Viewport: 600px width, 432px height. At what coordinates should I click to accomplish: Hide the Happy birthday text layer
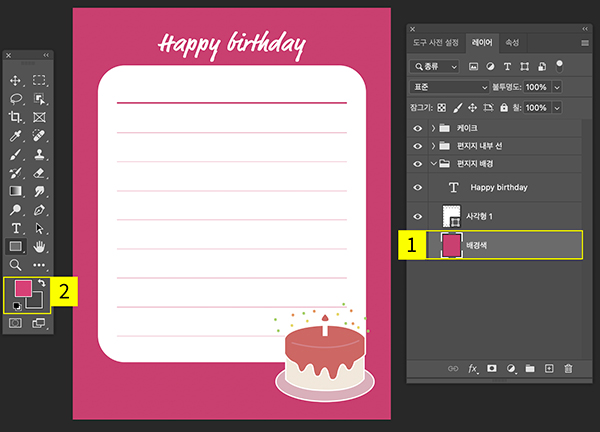point(417,187)
